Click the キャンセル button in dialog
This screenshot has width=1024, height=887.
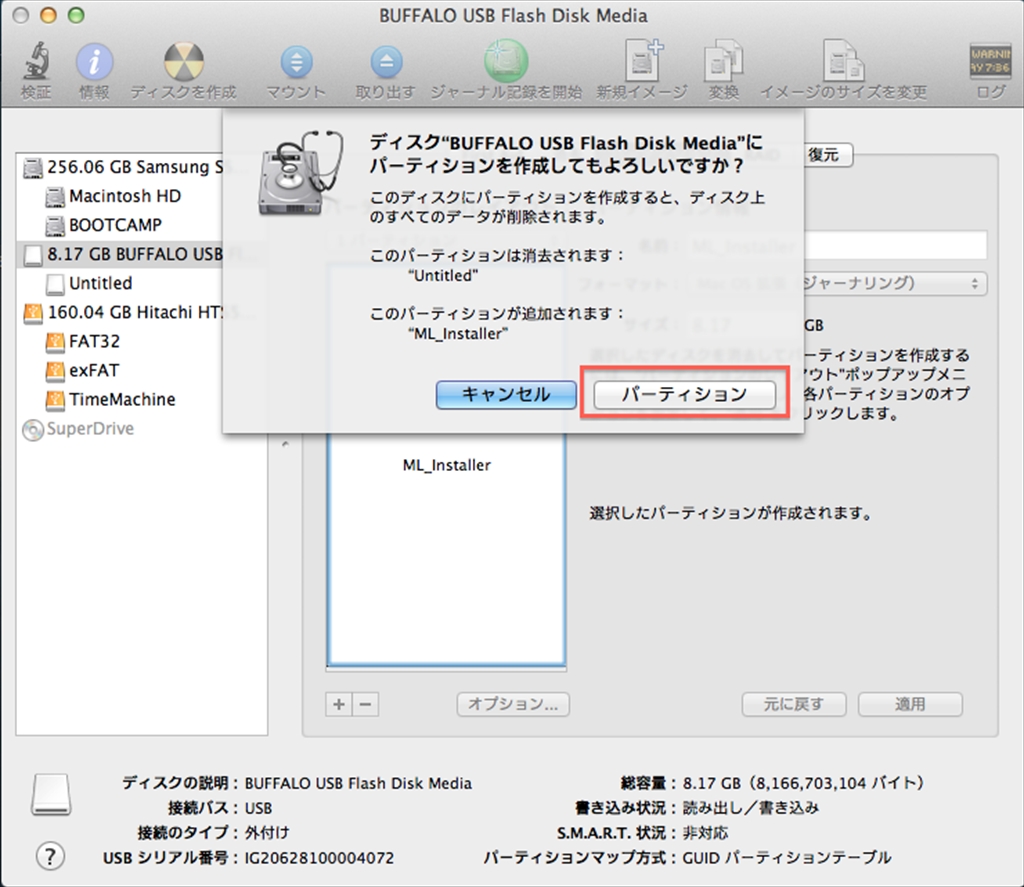[x=506, y=395]
